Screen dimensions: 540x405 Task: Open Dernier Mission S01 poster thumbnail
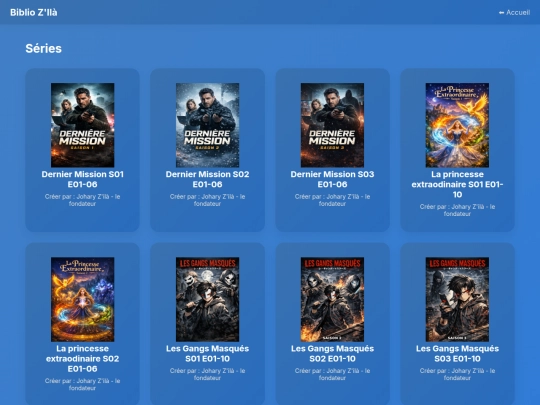coord(83,125)
